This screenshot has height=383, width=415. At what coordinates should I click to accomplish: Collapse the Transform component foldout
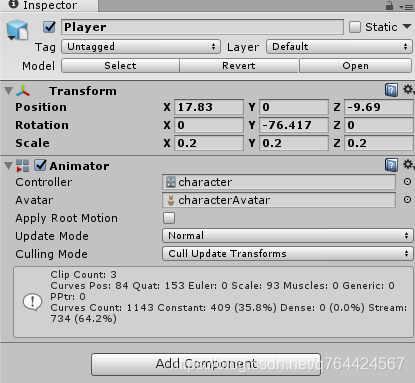coord(9,91)
